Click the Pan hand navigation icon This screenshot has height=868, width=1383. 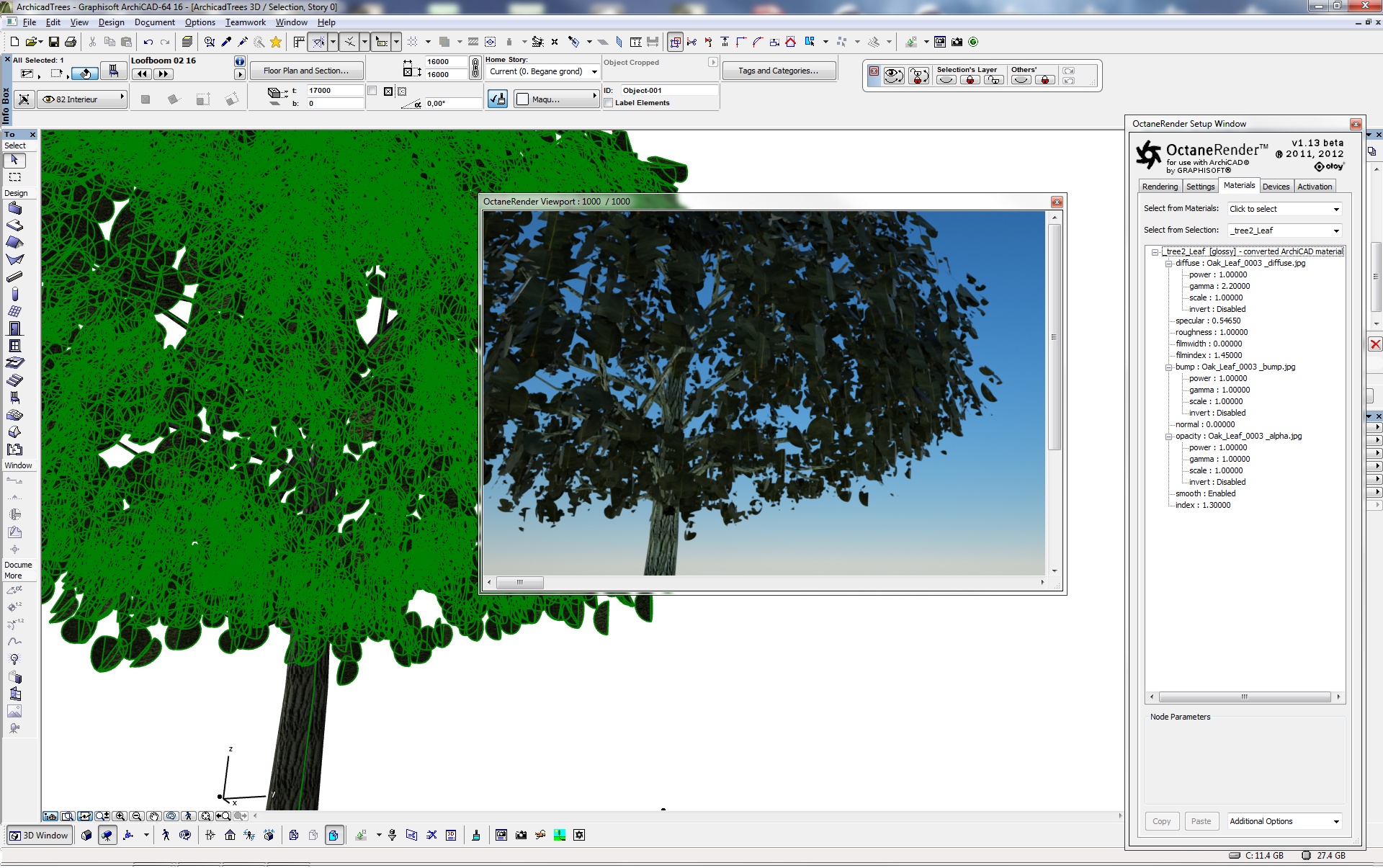pos(154,816)
